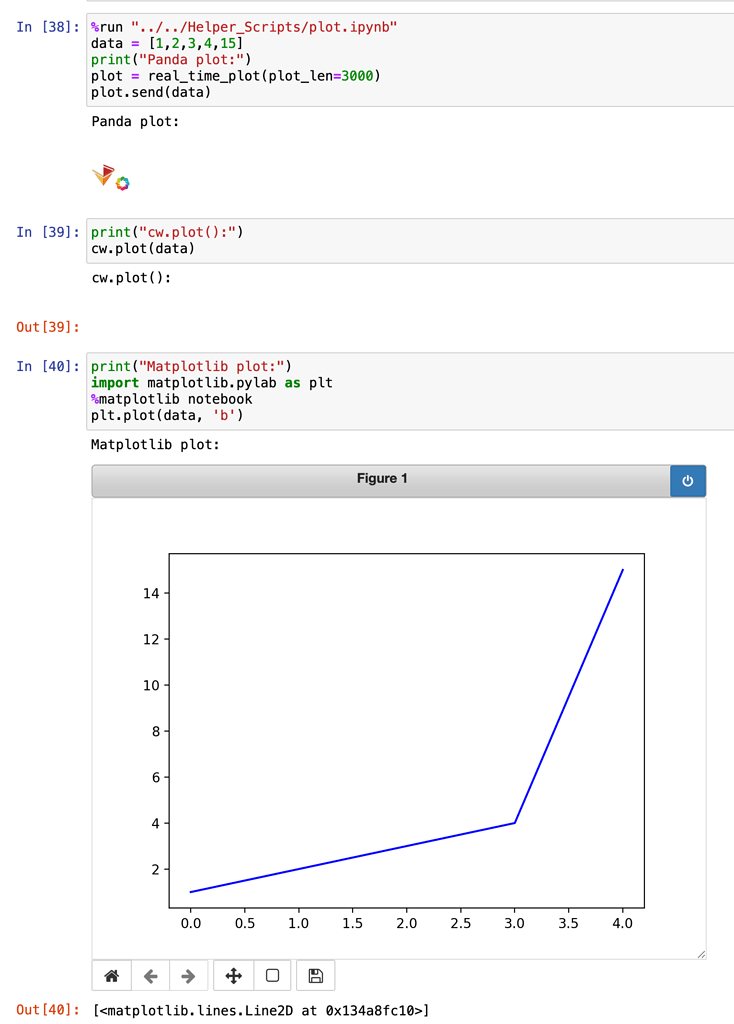Screen dimensions: 734x1024
Task: Click the Out[39] output prompt
Action: 47,327
